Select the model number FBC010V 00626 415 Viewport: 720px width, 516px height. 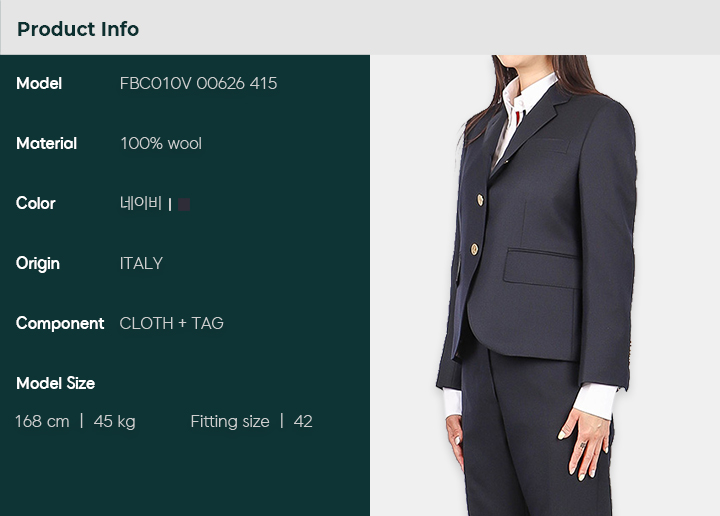pyautogui.click(x=198, y=84)
